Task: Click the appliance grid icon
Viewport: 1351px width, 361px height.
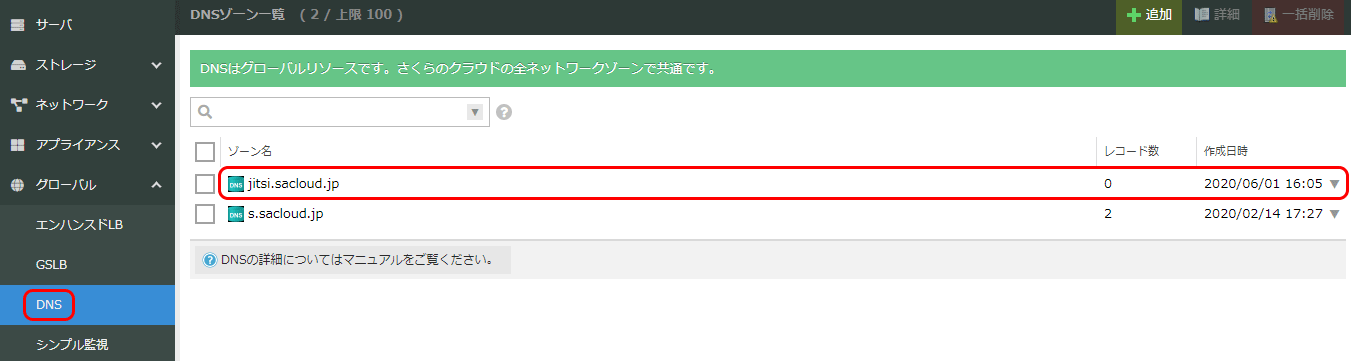Action: [x=17, y=145]
